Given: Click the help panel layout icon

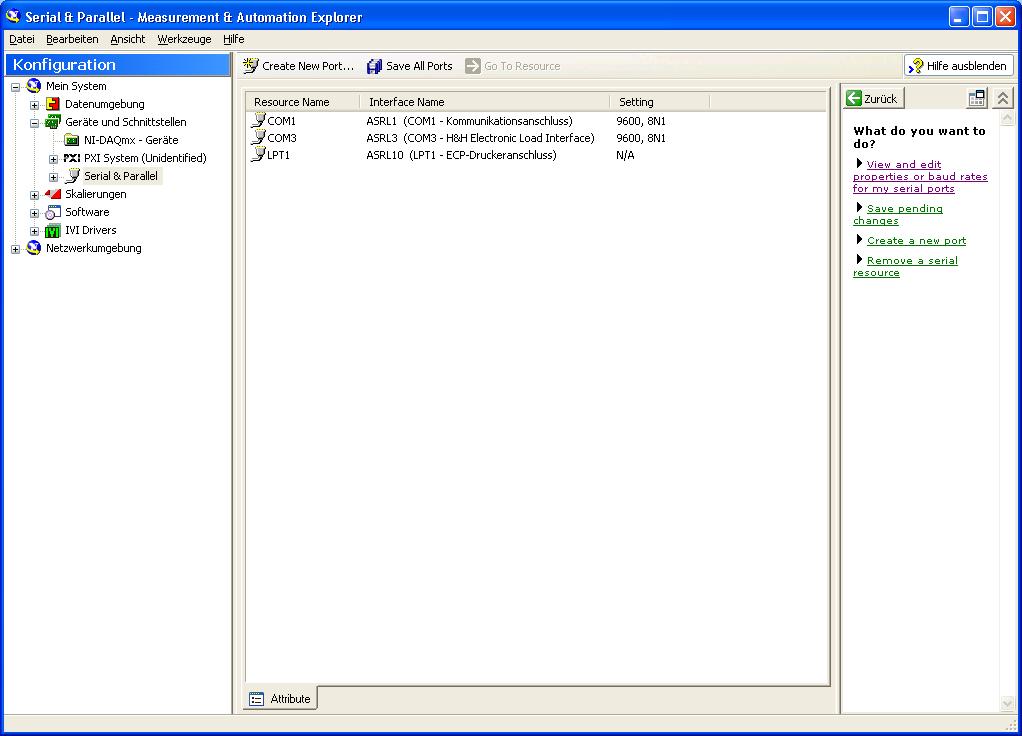Looking at the screenshot, I should [977, 98].
